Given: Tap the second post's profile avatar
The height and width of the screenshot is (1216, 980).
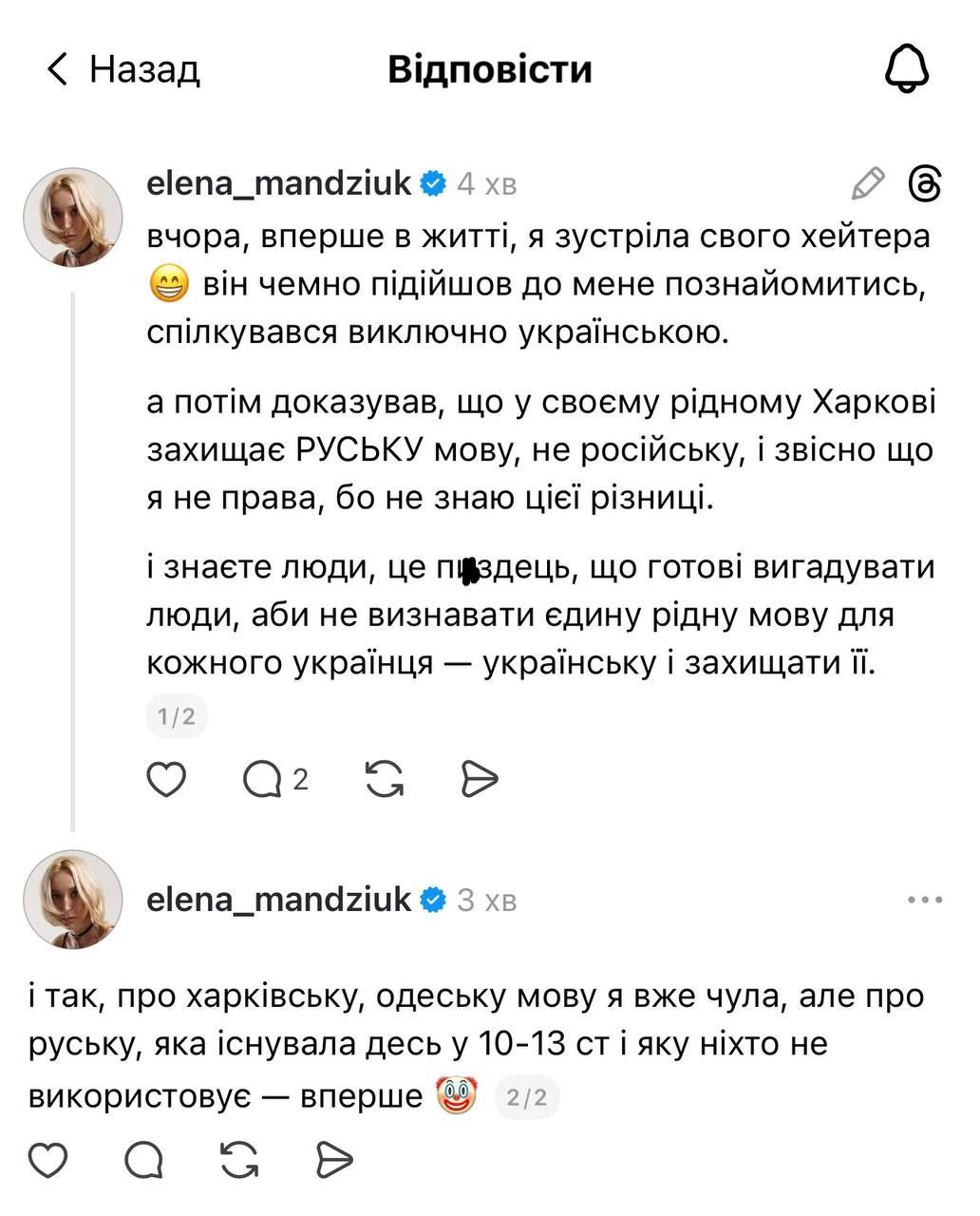Looking at the screenshot, I should tap(73, 899).
